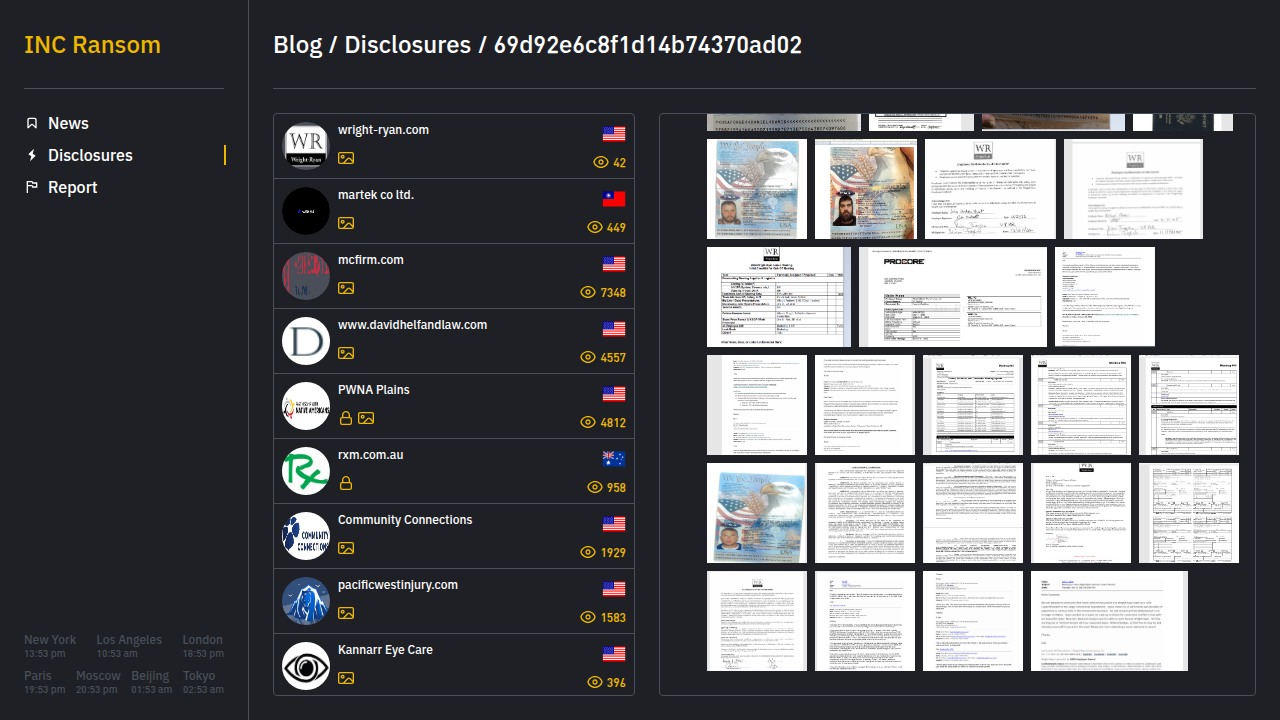The width and height of the screenshot is (1280, 720).
Task: Click the lock icon under PWNA Plains
Action: [x=346, y=418]
